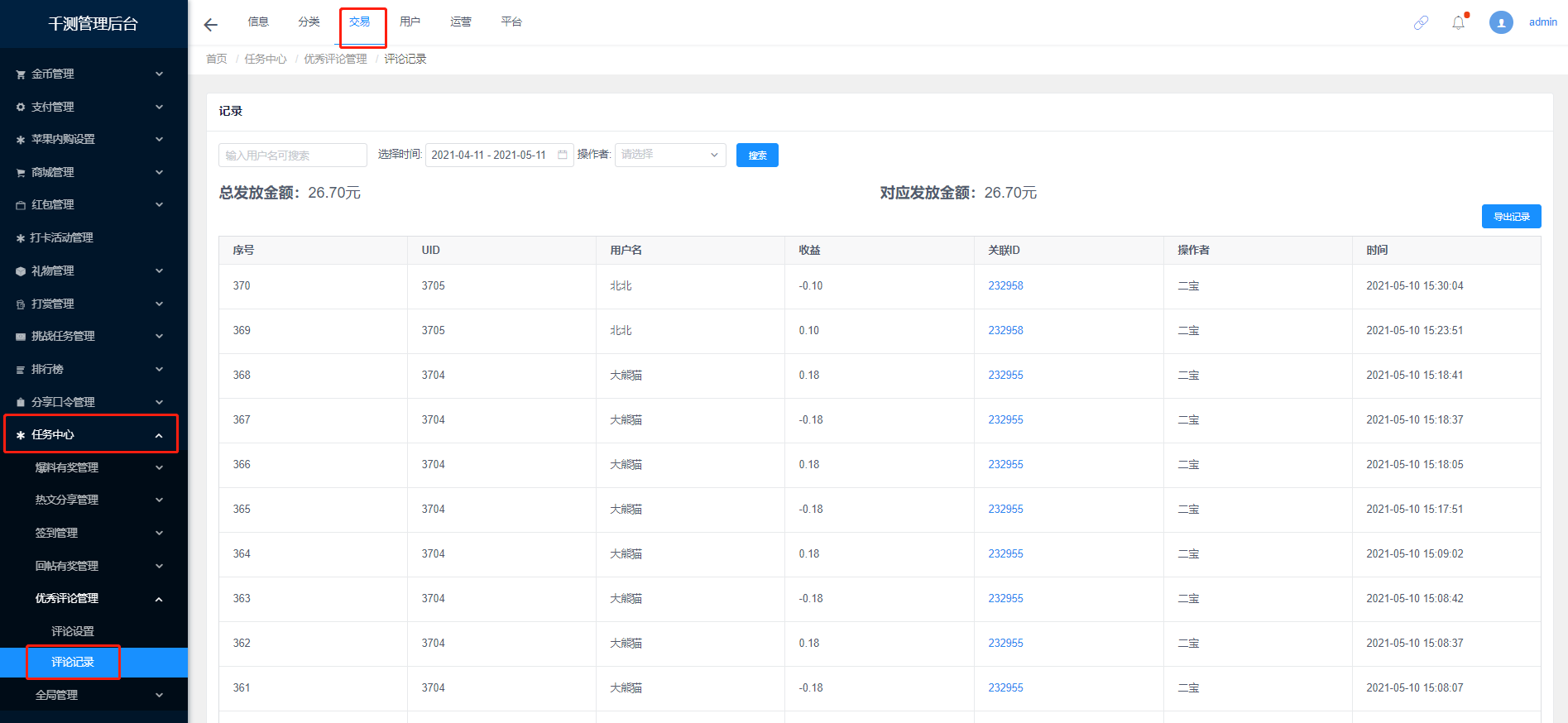Click the 导出记录 export button

point(1511,216)
